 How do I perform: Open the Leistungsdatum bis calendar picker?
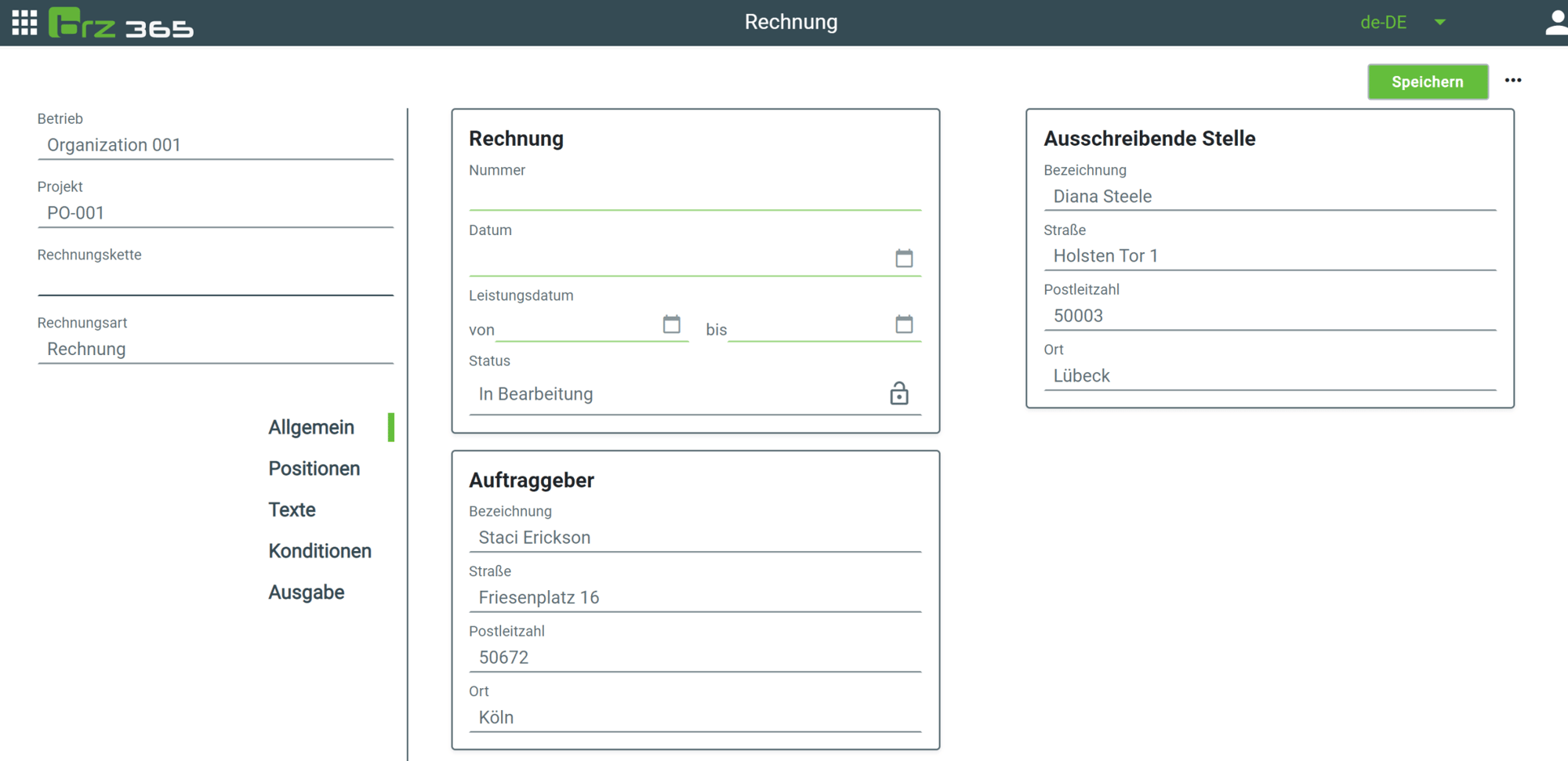pyautogui.click(x=904, y=324)
